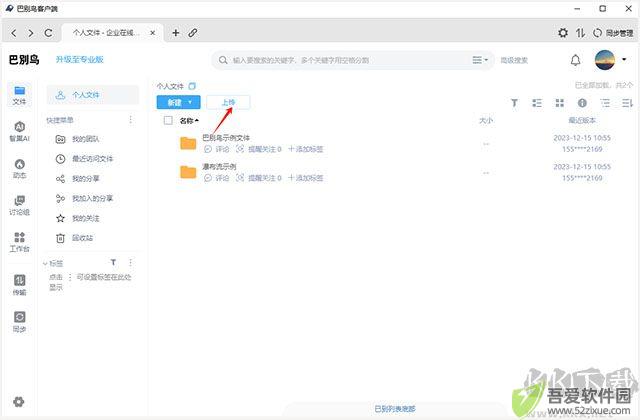Click 评论 under 瀑布流示例
Image resolution: width=640 pixels, height=420 pixels.
pyautogui.click(x=217, y=178)
